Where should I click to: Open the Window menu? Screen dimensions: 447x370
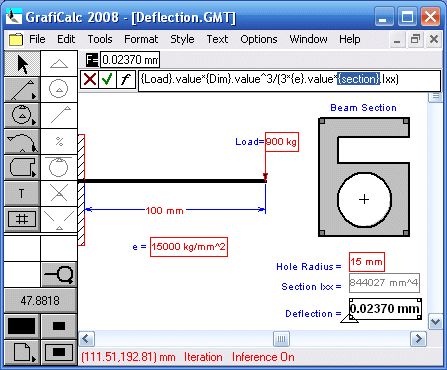coord(308,39)
